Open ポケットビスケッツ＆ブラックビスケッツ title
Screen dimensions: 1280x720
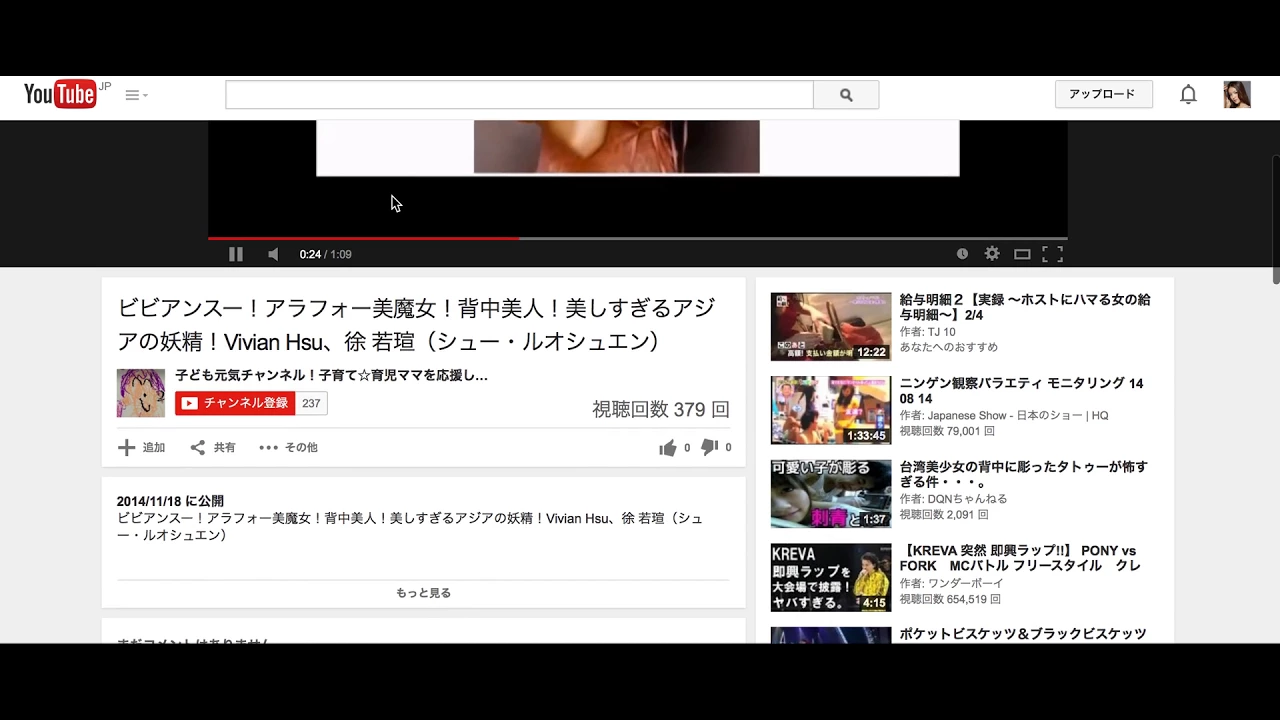tap(1023, 634)
